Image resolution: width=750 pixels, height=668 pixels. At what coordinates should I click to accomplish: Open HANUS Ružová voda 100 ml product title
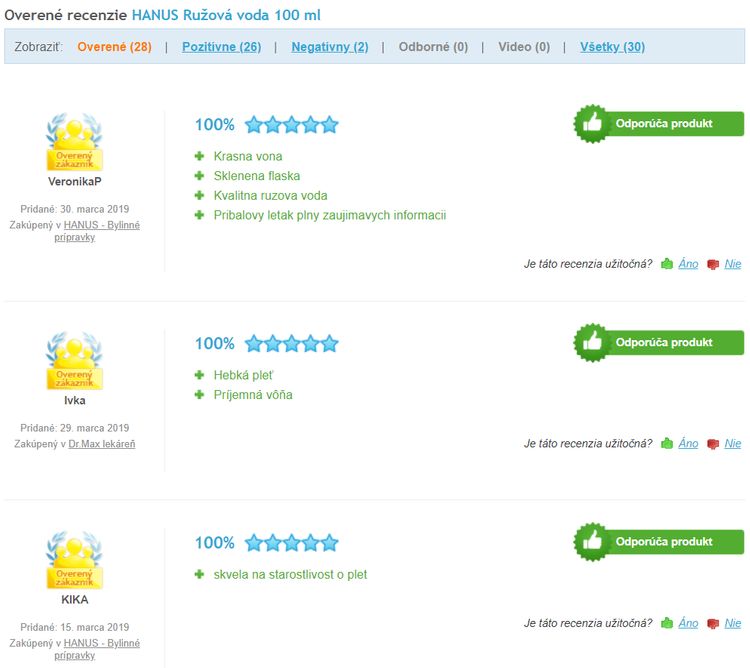(226, 15)
